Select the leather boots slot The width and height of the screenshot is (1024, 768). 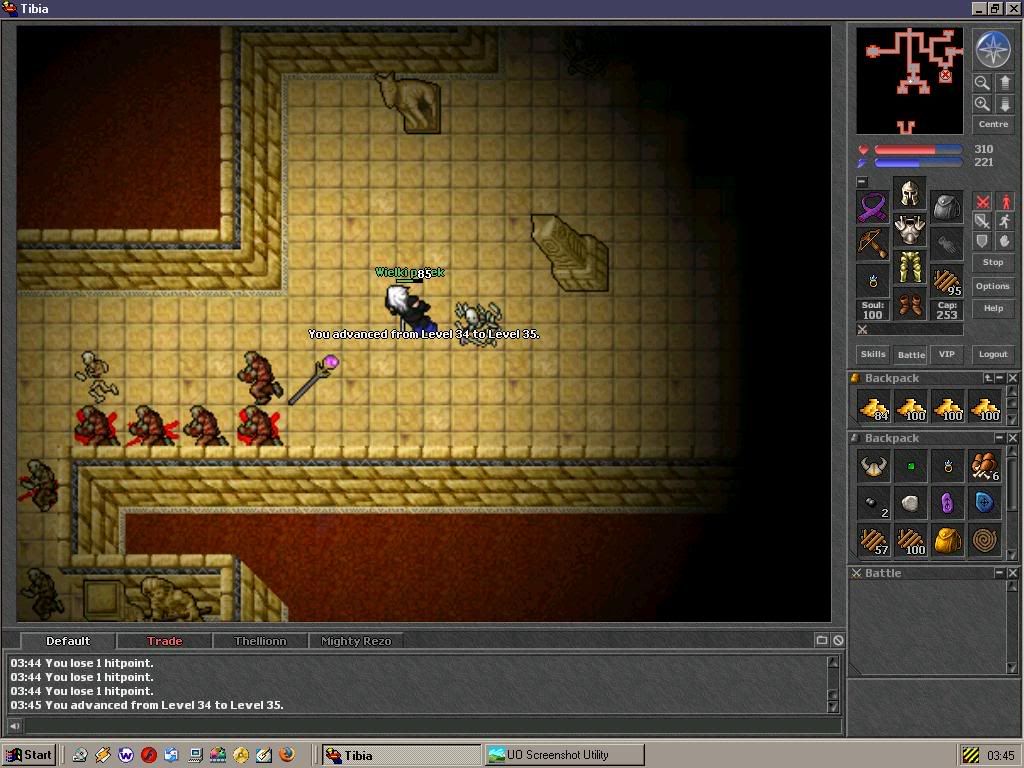(x=910, y=304)
